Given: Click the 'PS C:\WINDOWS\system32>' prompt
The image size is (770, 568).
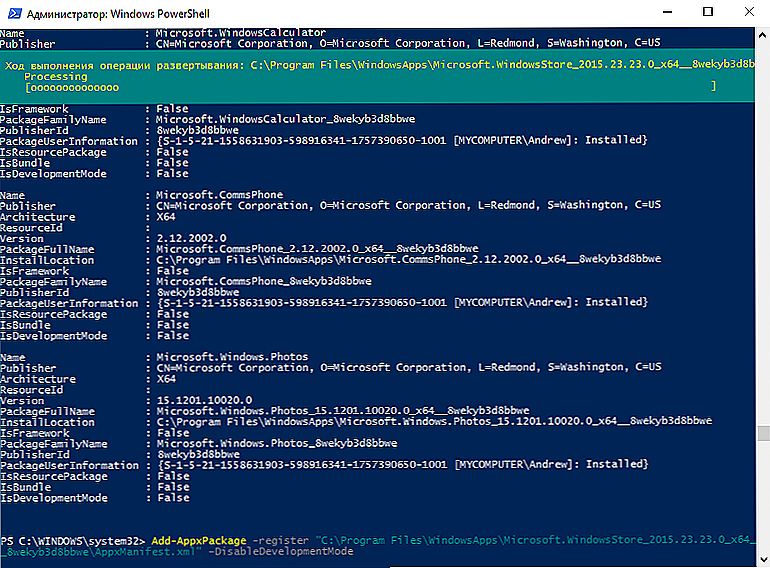Looking at the screenshot, I should coord(73,541).
